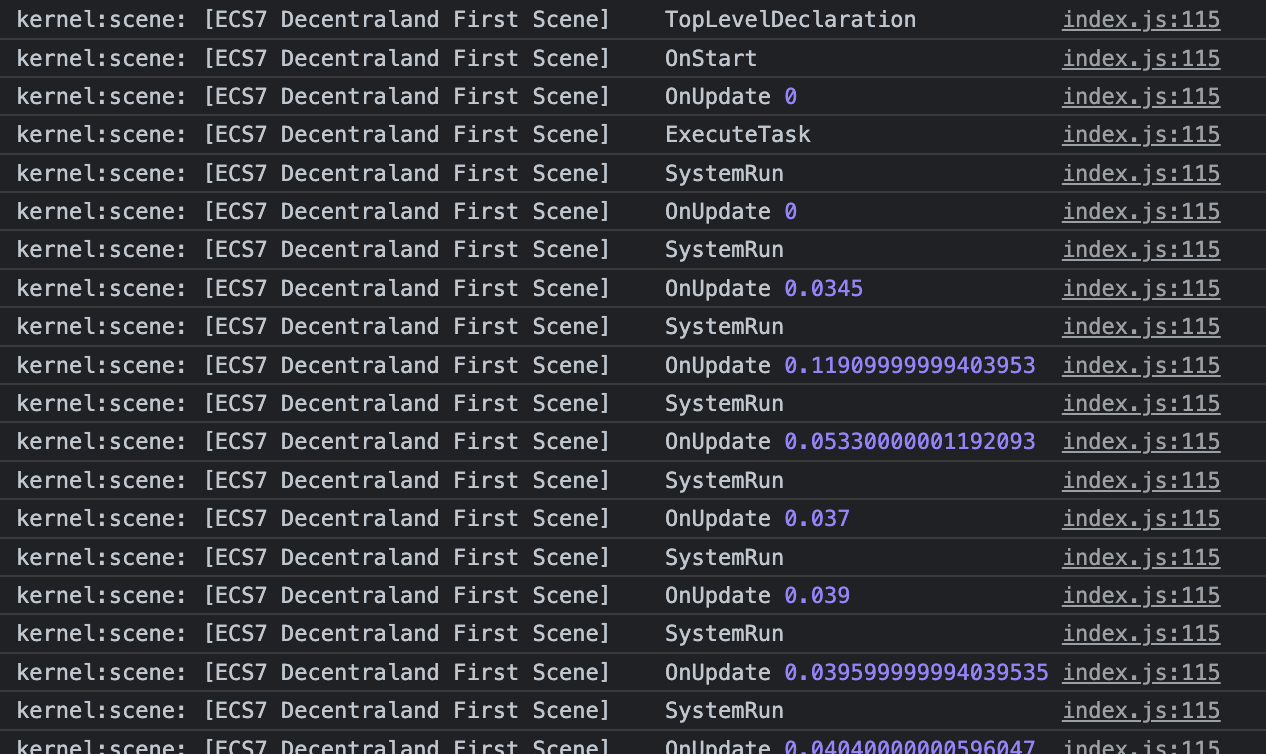The height and width of the screenshot is (754, 1266).
Task: Open index.js:115 link beside OnUpdate 0.037
Action: [1140, 518]
